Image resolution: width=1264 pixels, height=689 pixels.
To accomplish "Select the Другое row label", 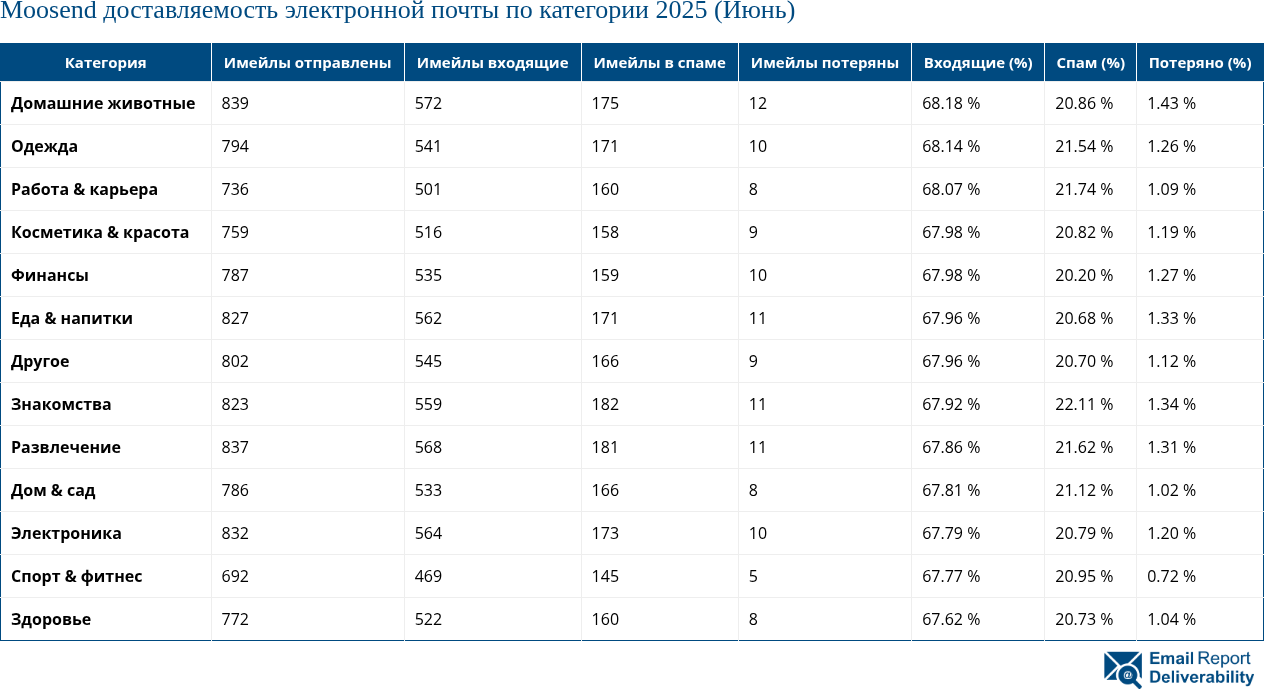I will pos(40,361).
